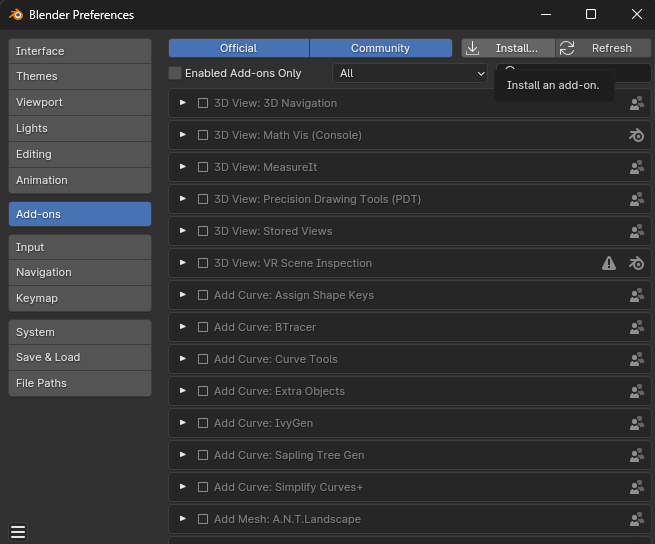Enable the Sapling Tree Gen add-on

pyautogui.click(x=203, y=455)
